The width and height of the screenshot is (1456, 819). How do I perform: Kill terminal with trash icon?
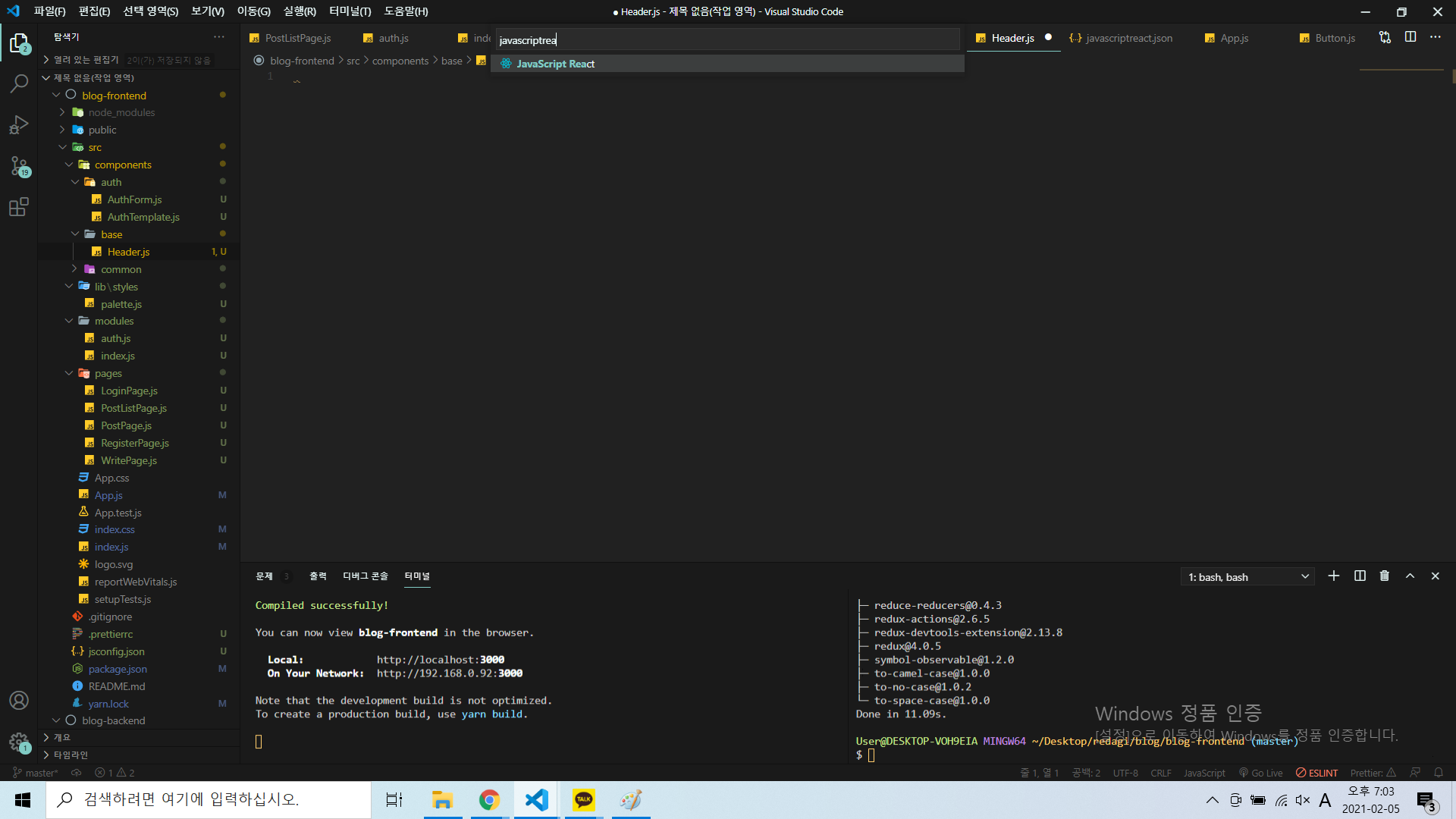pos(1384,576)
